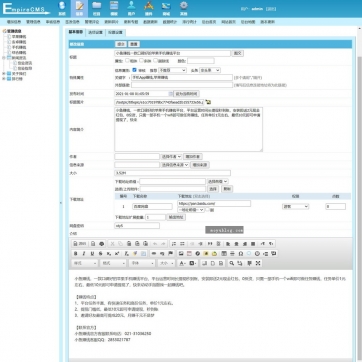Click the [退出] logout link
The height and width of the screenshot is (362, 362).
271,9
